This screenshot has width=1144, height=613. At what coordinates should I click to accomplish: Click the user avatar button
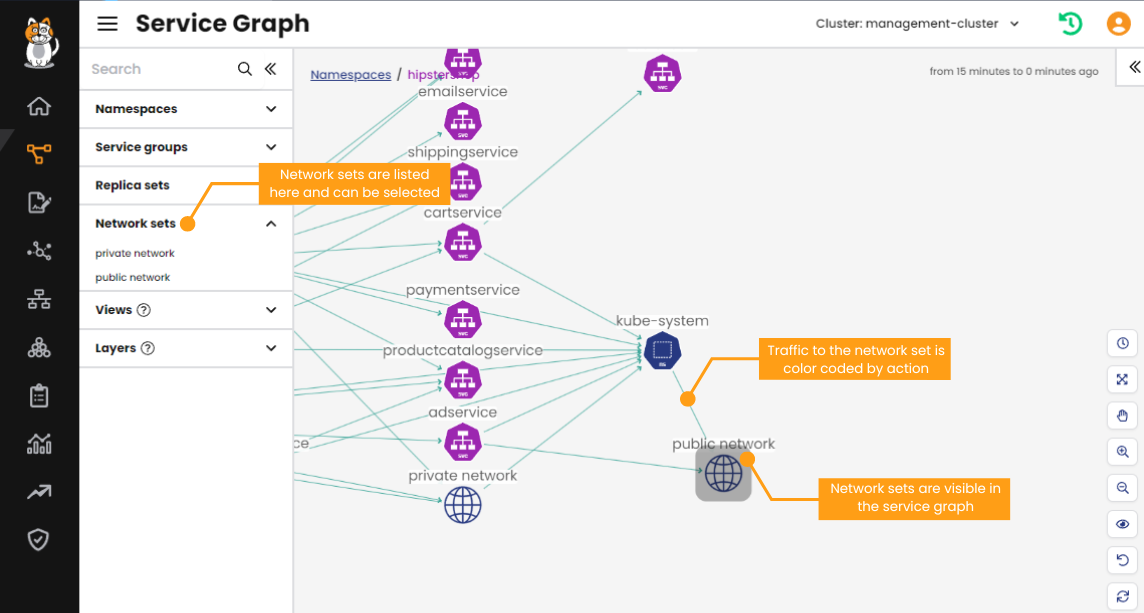1118,23
